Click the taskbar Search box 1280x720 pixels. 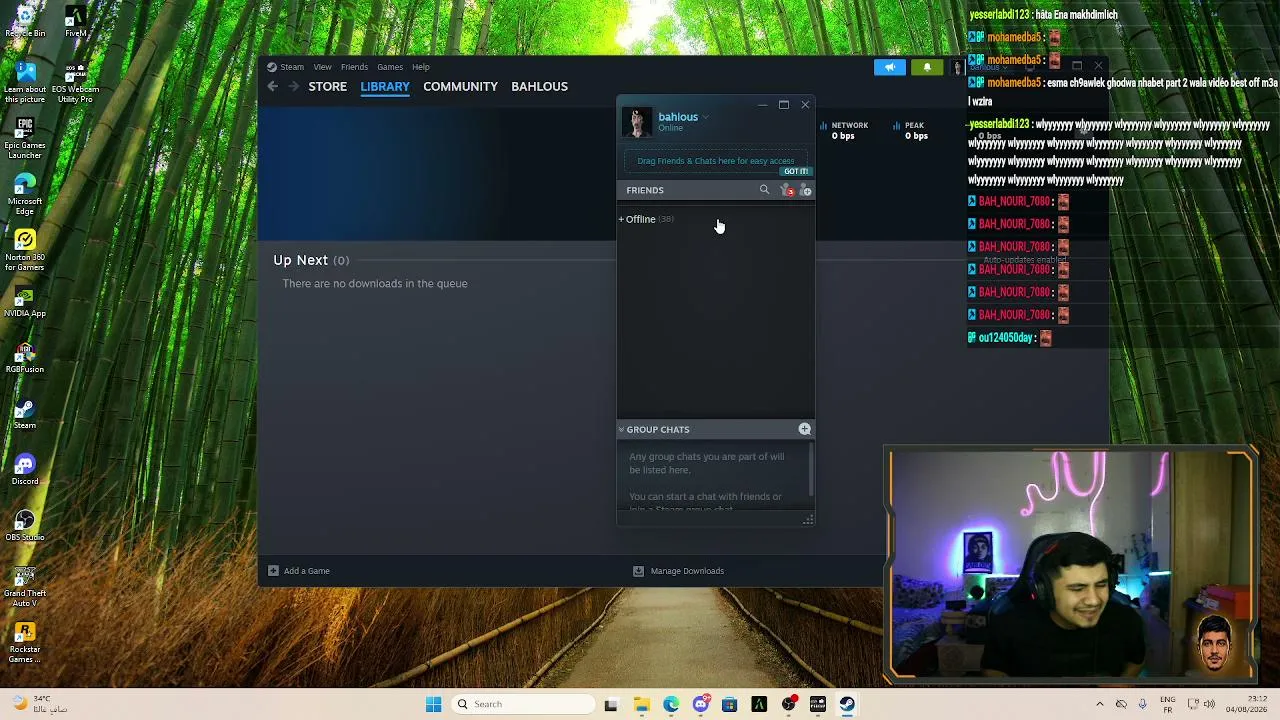tap(522, 704)
